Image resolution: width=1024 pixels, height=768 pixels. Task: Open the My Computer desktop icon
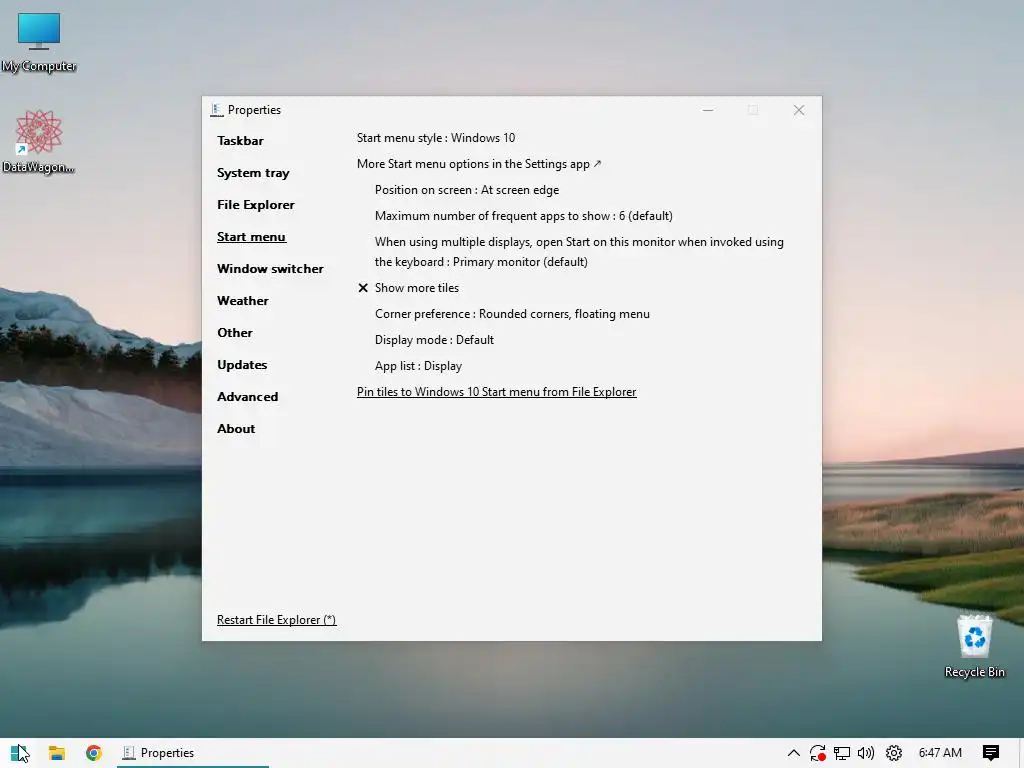pyautogui.click(x=39, y=42)
